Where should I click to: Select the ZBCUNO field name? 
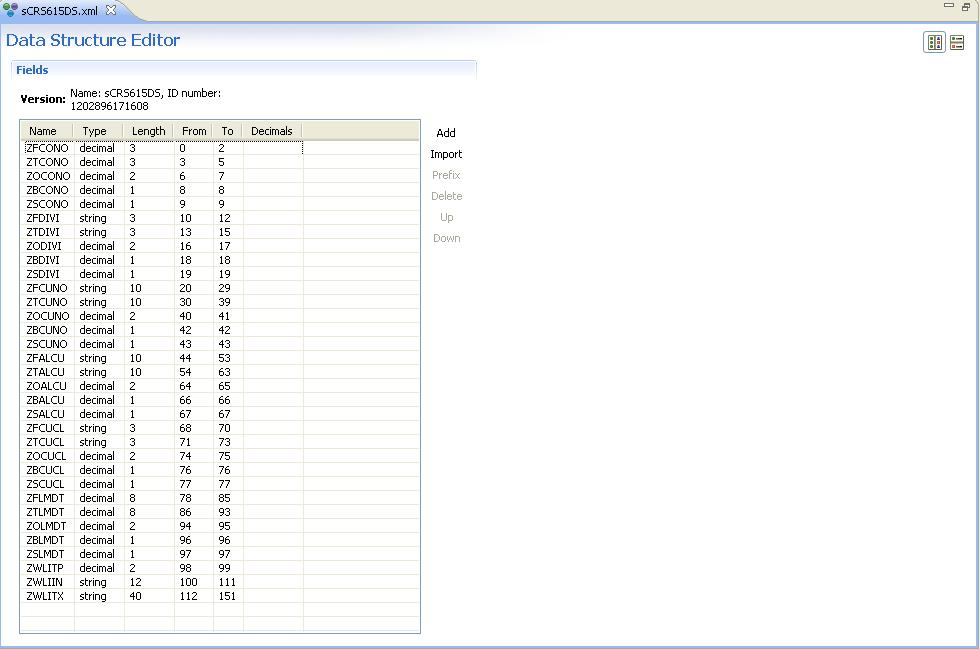46,330
